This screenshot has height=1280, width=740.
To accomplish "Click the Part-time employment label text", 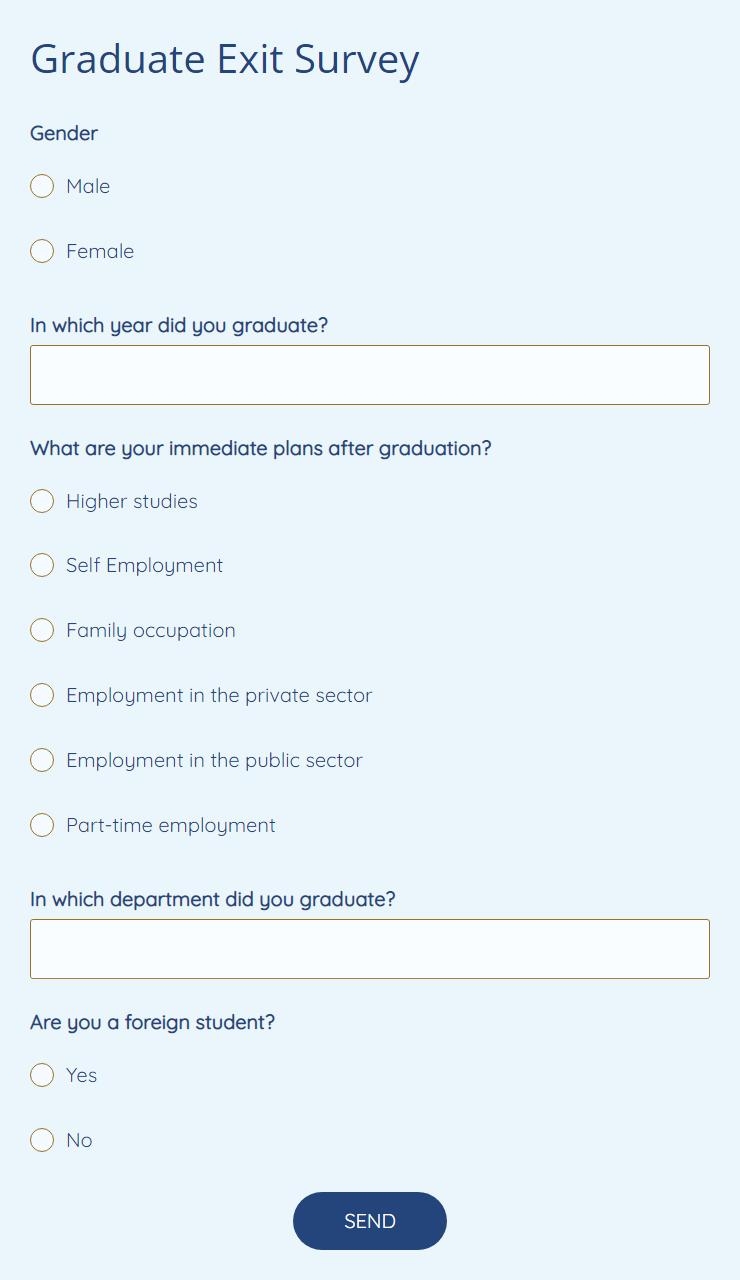I will click(x=170, y=825).
